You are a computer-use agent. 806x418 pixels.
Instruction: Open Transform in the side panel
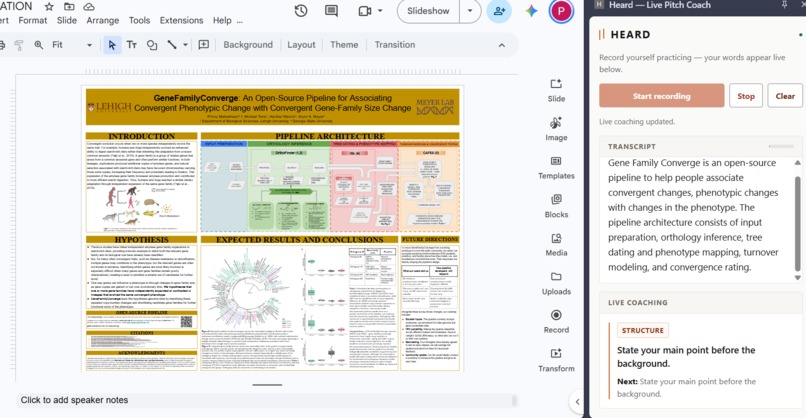coord(556,360)
